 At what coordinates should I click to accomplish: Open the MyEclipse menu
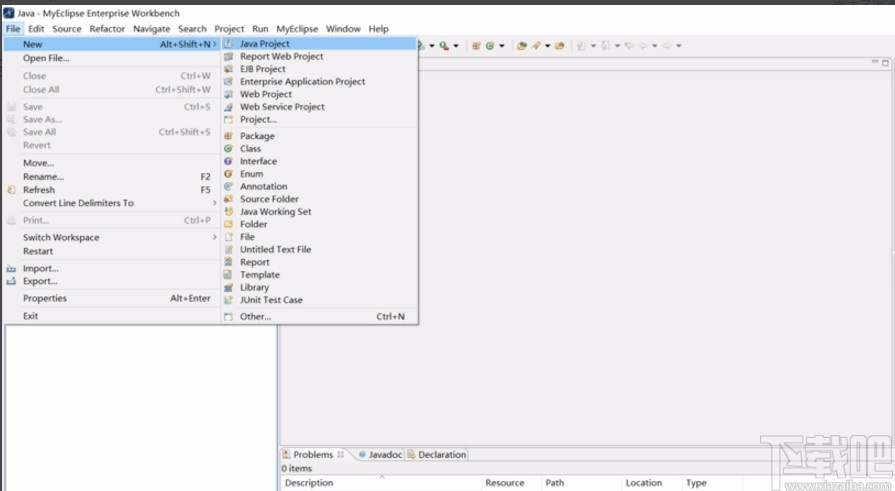point(297,29)
